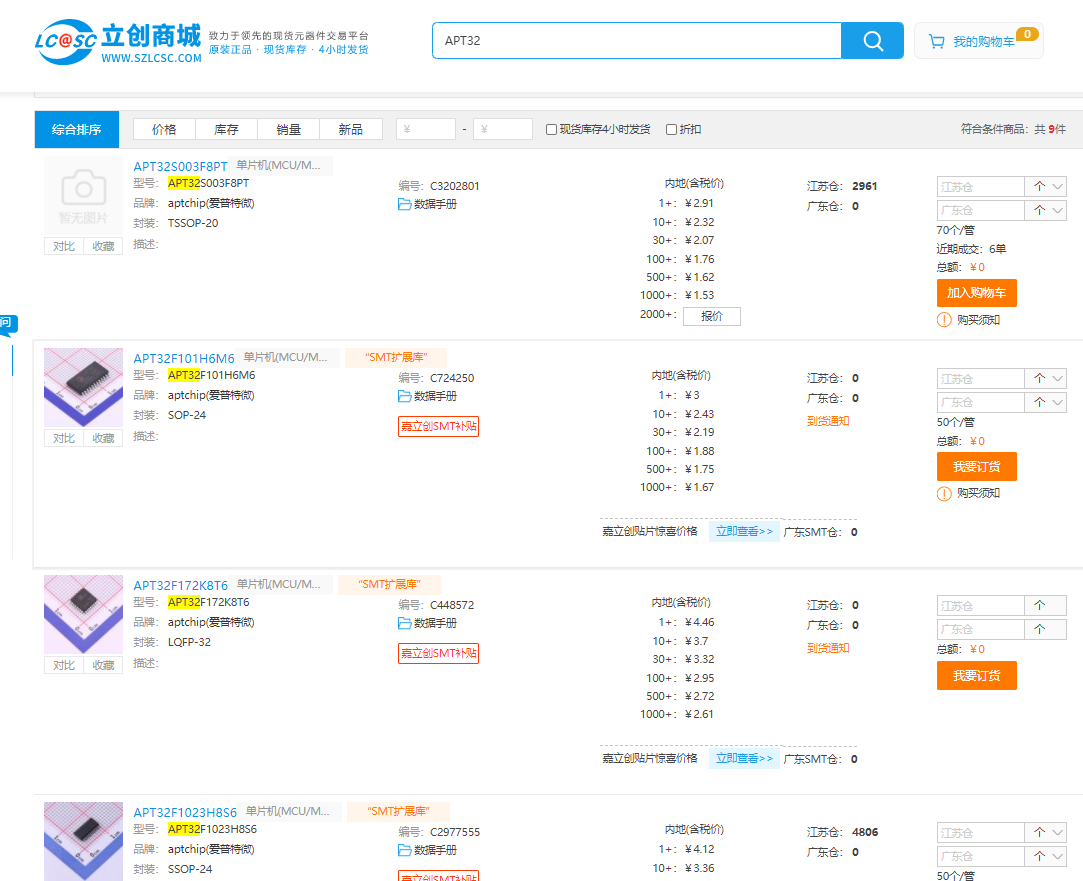This screenshot has height=881, width=1083.
Task: Open datasheet folder icon for C2977555
Action: coord(405,851)
